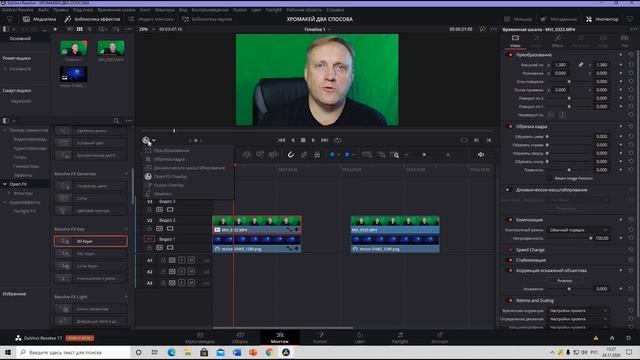This screenshot has width=640, height=360.
Task: Collapse the Resolve FX Key group
Action: click(x=126, y=229)
